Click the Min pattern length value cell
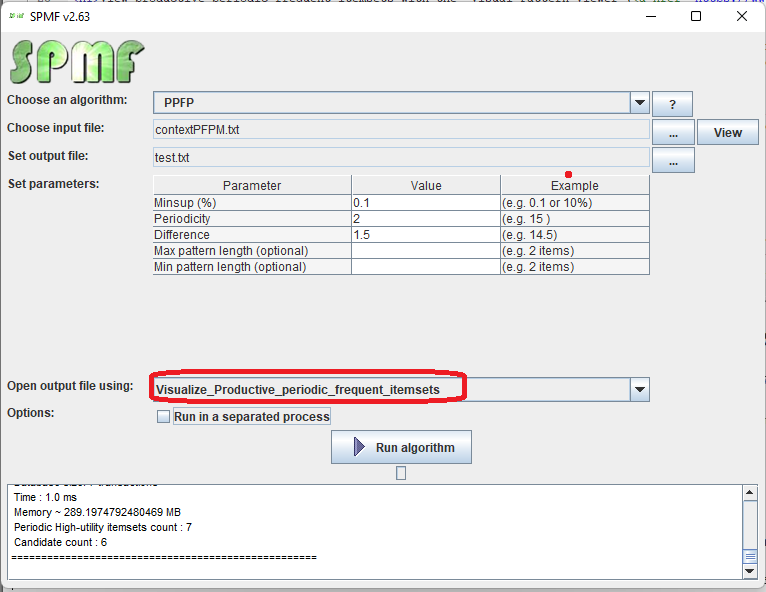The width and height of the screenshot is (766, 592). pos(425,266)
